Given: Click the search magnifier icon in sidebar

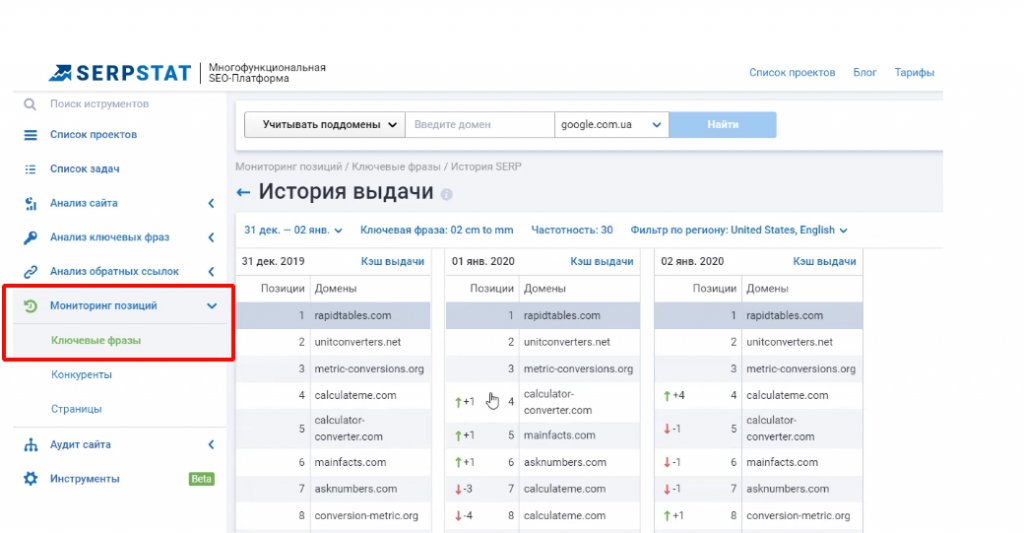Looking at the screenshot, I should tap(30, 104).
